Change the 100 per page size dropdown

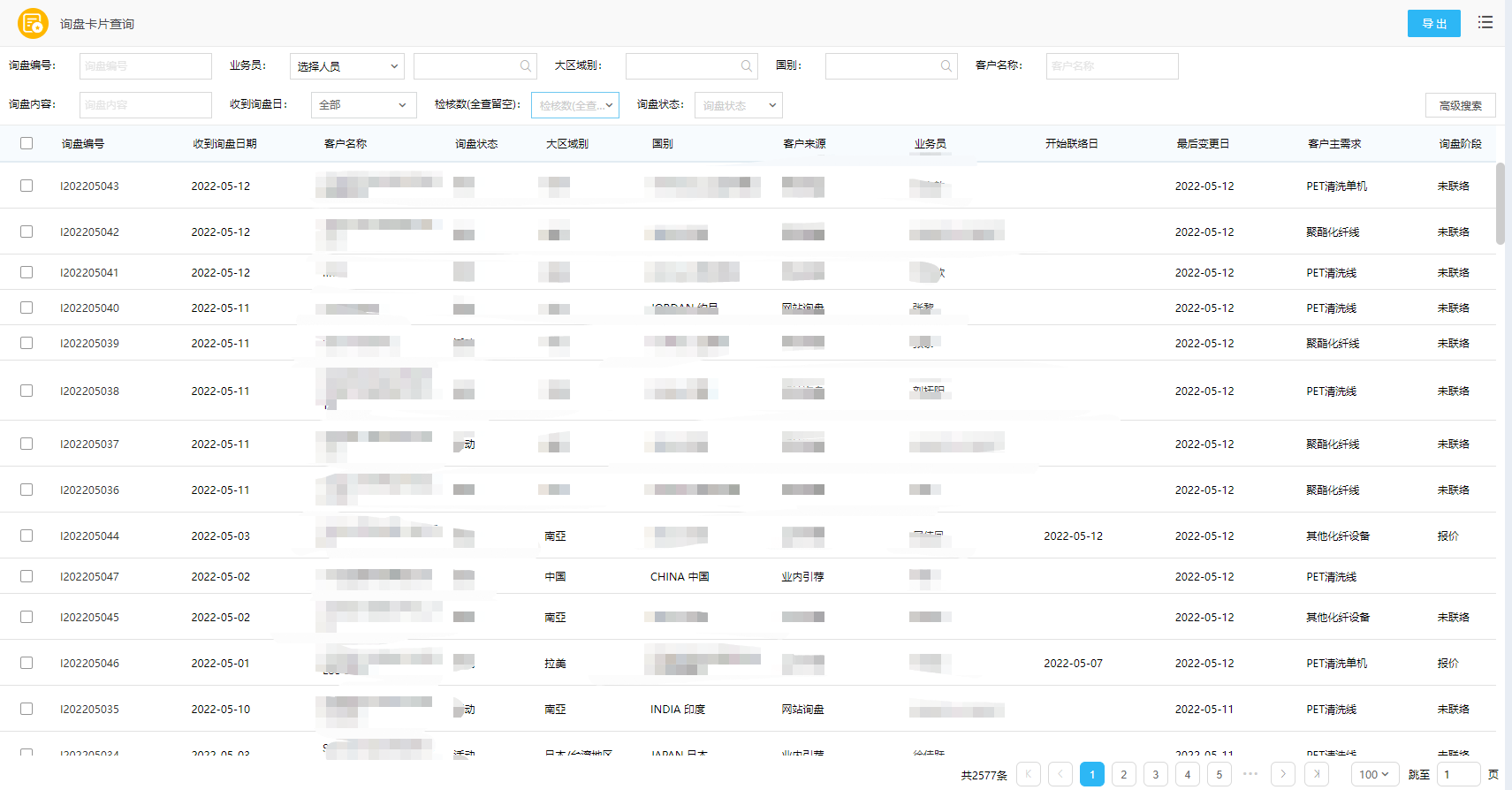tap(1375, 774)
